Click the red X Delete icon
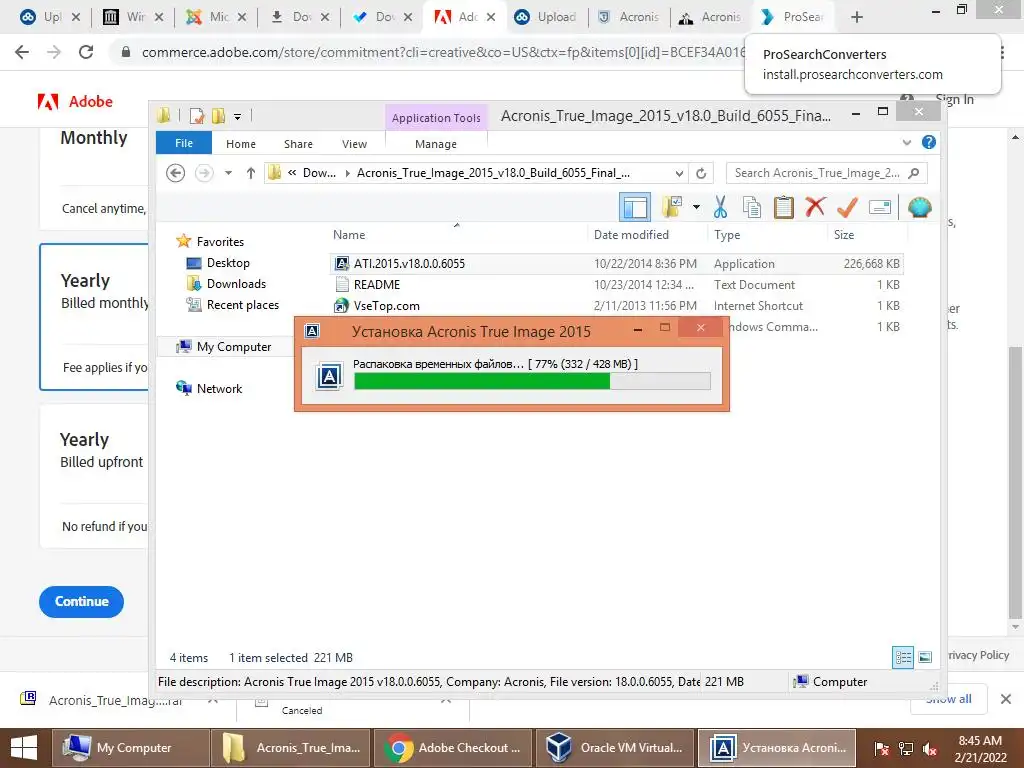The image size is (1024, 768). click(x=815, y=208)
